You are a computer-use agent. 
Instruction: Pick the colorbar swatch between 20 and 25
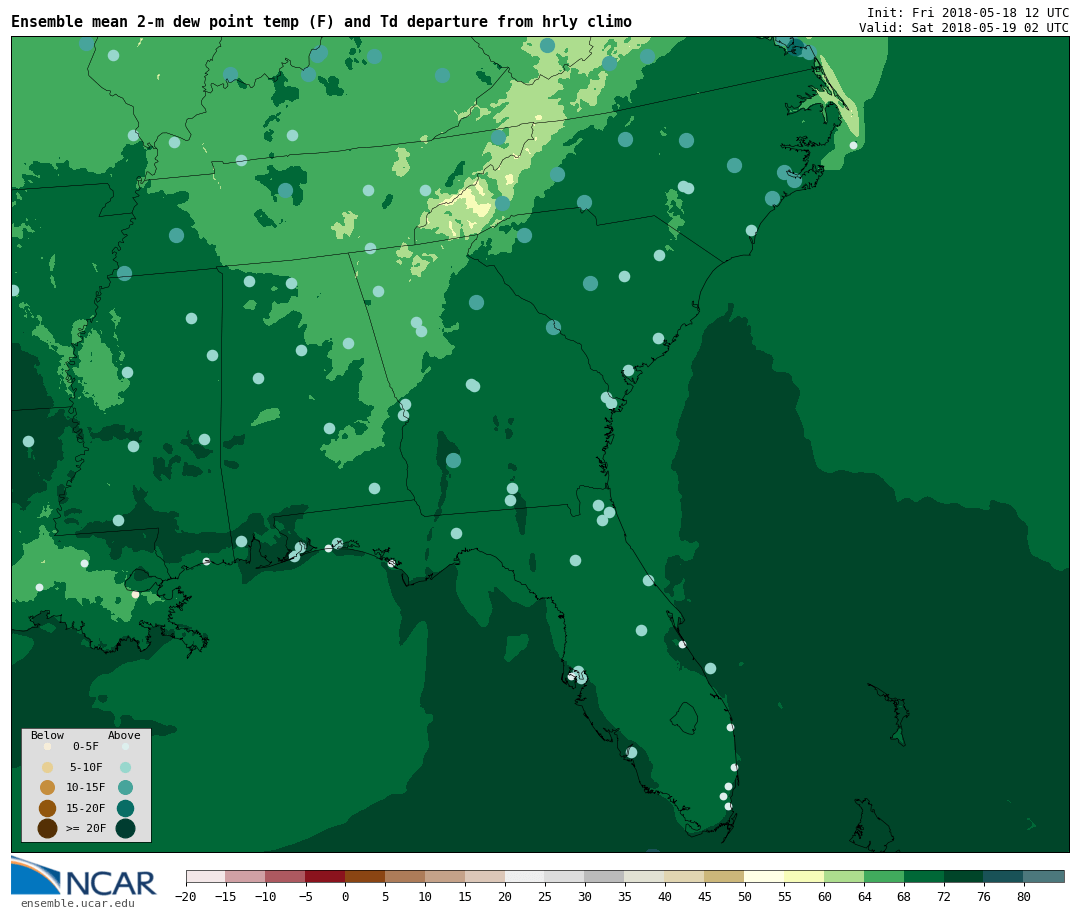(526, 876)
